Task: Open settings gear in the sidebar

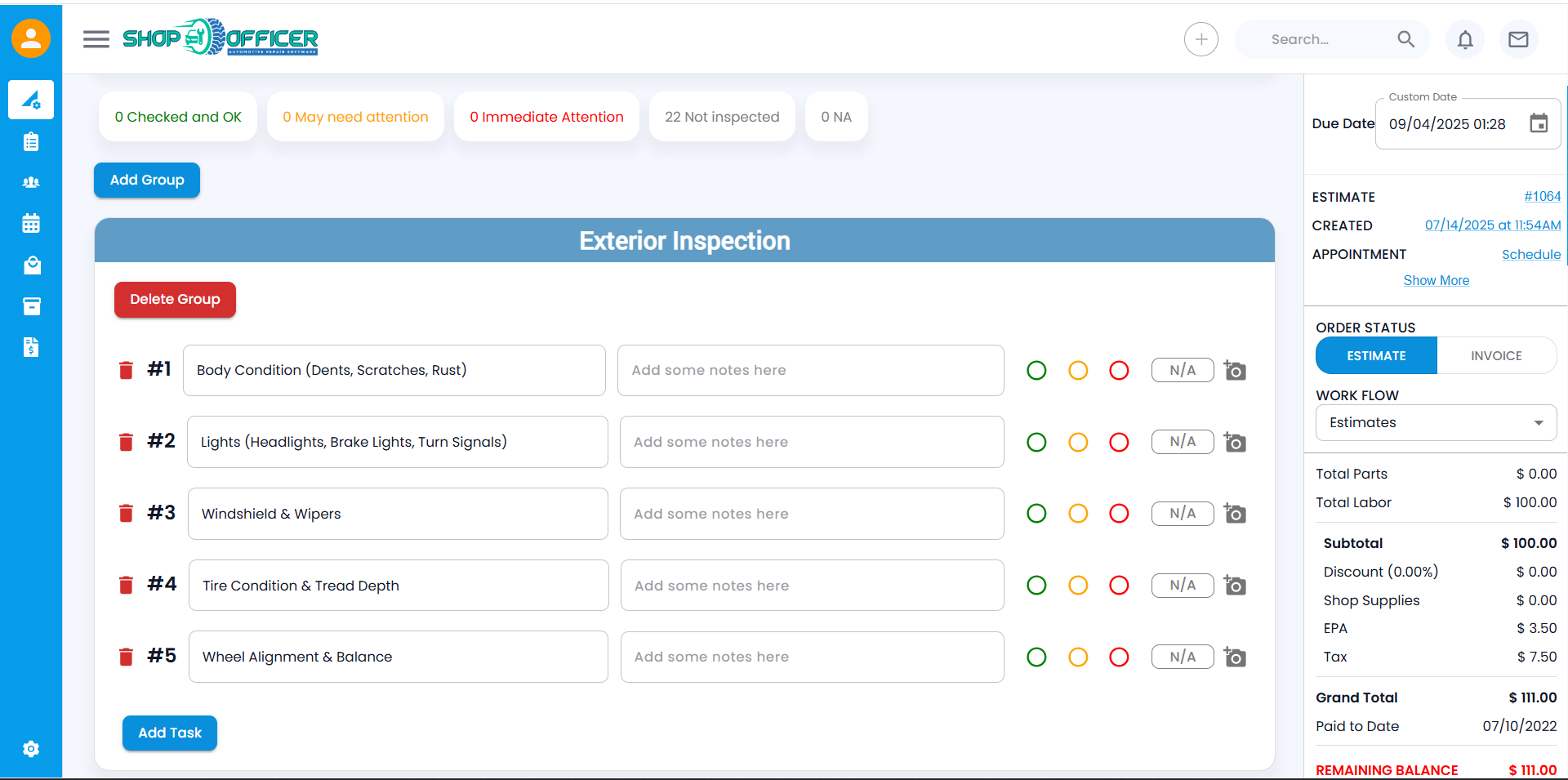Action: (31, 749)
